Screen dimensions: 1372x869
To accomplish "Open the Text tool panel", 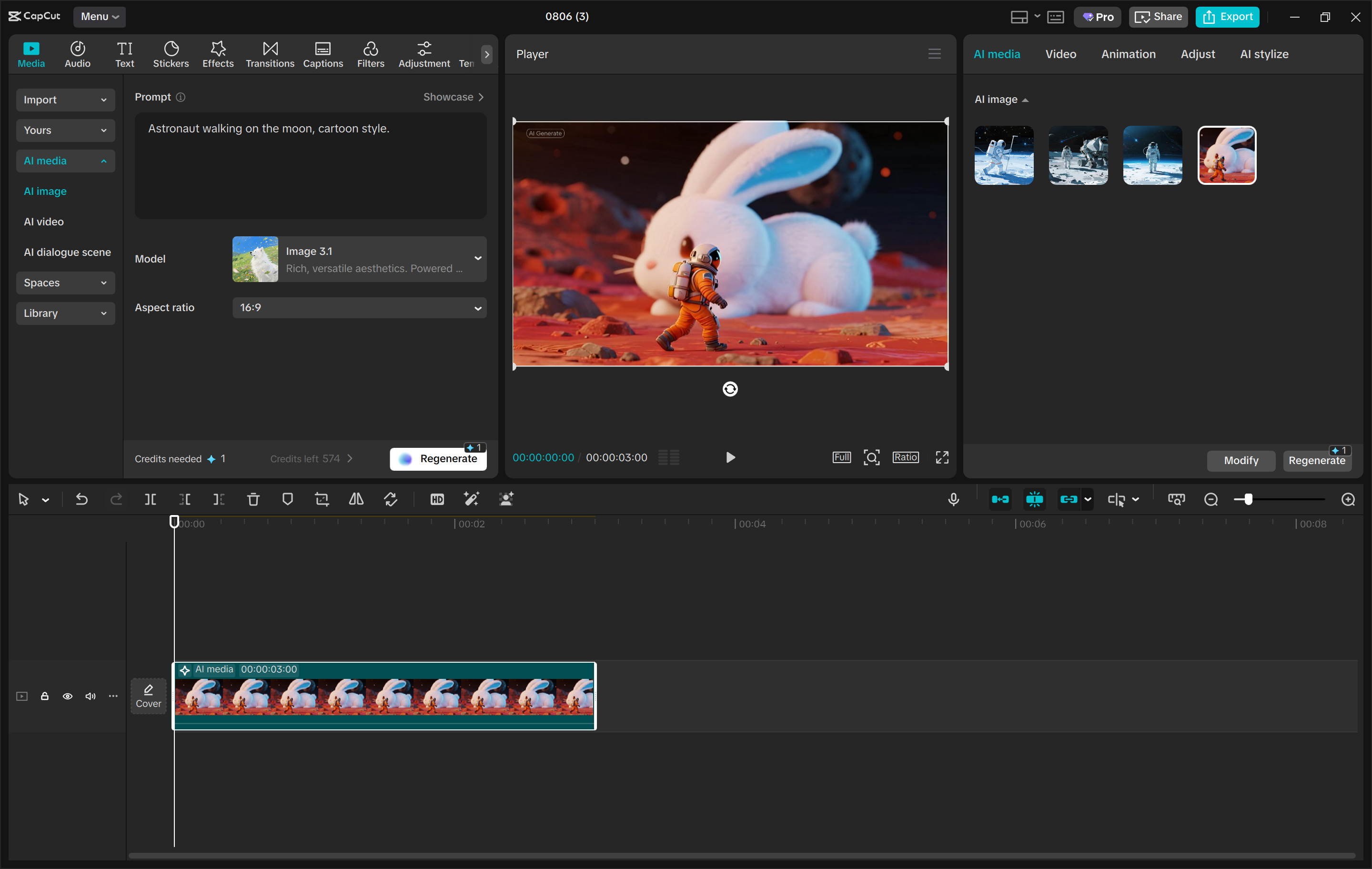I will point(125,54).
